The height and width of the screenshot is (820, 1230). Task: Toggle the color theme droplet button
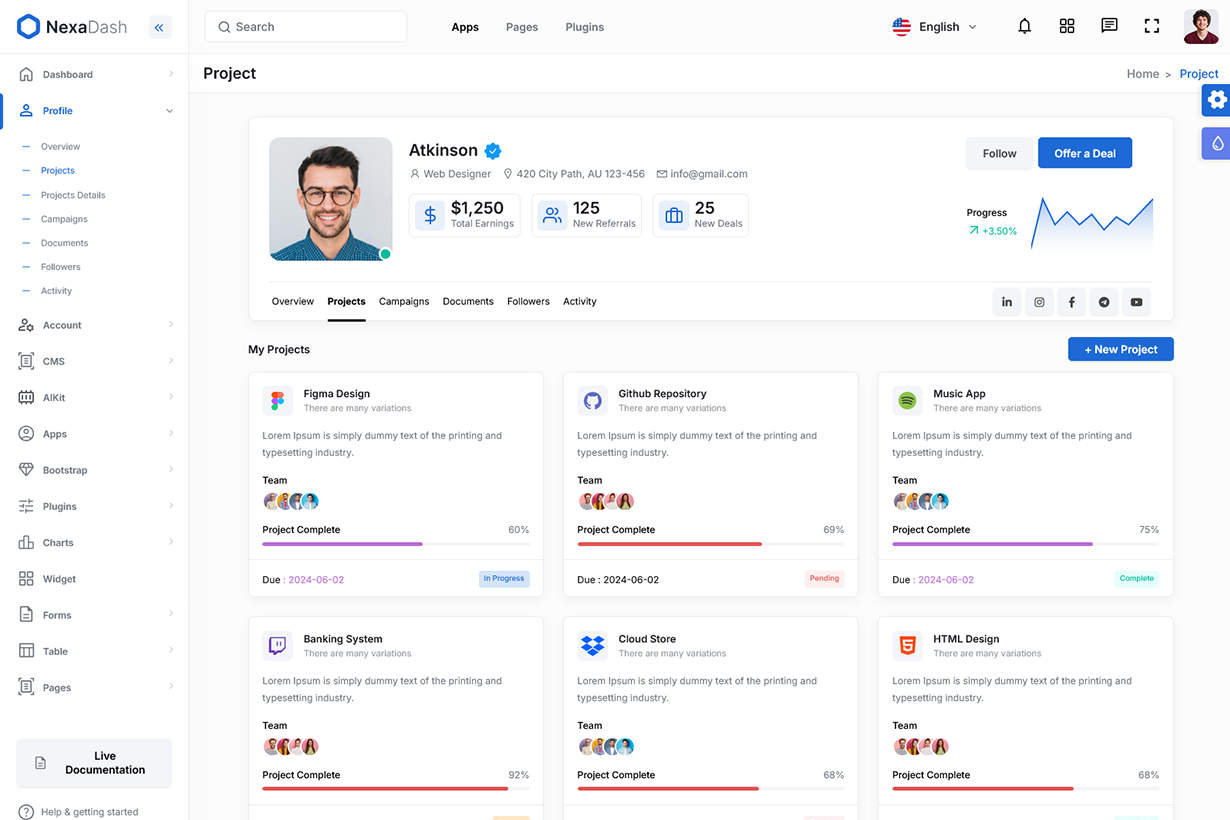[1216, 143]
